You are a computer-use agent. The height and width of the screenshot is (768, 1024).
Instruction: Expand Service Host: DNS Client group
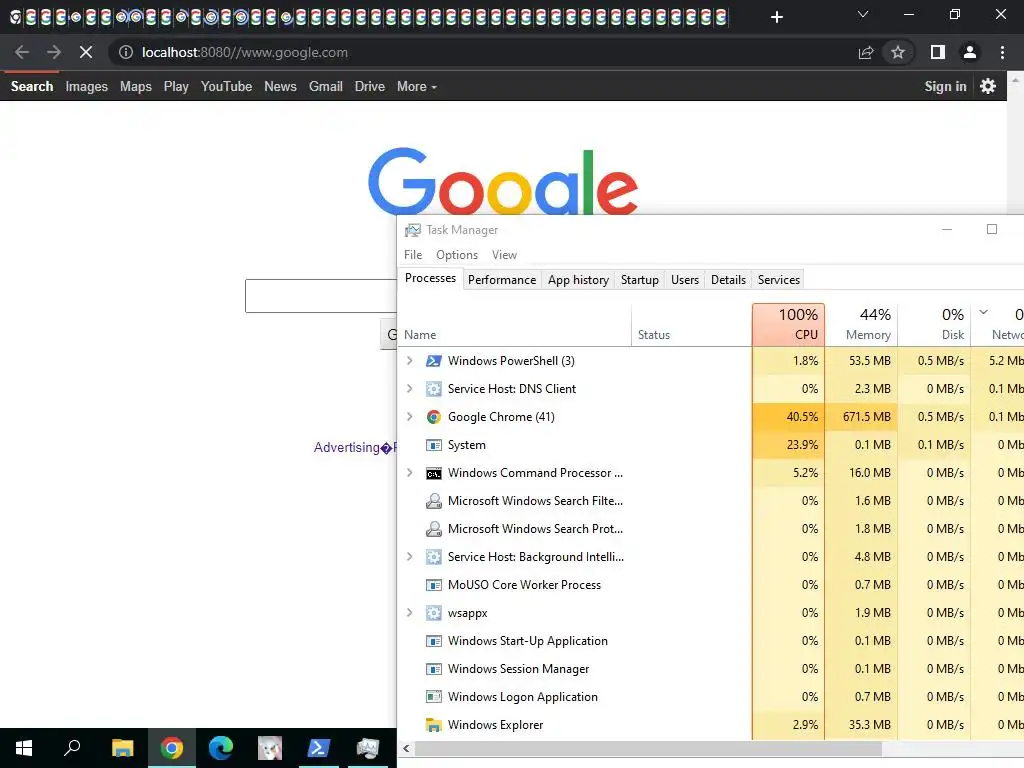(409, 389)
